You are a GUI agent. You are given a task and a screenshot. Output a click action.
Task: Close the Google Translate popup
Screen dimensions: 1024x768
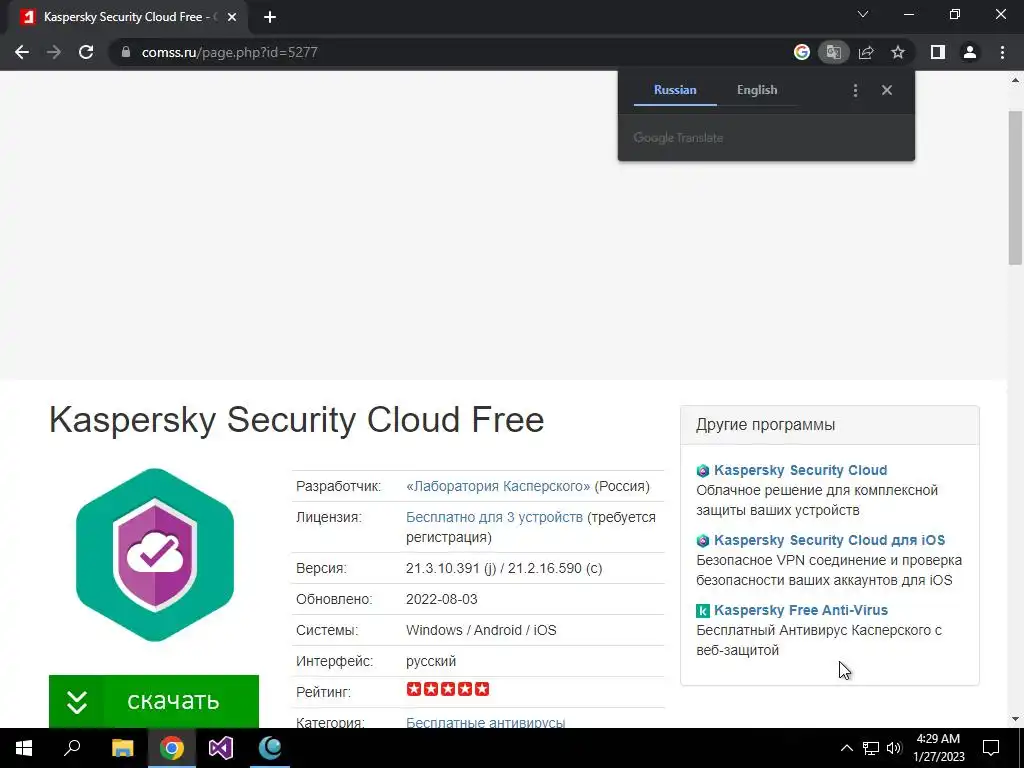coord(887,90)
